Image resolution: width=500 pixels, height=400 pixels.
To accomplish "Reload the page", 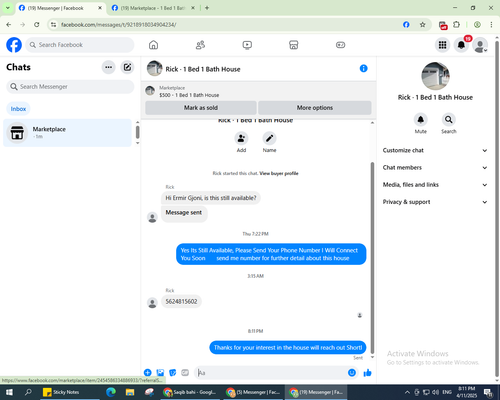I will coord(37,25).
